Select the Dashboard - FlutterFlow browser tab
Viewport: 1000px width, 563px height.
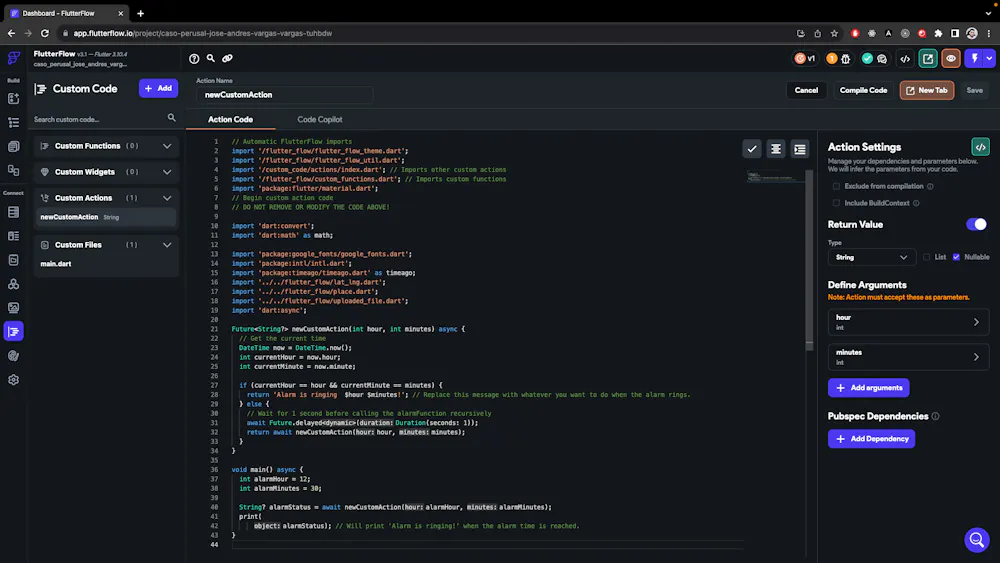64,13
